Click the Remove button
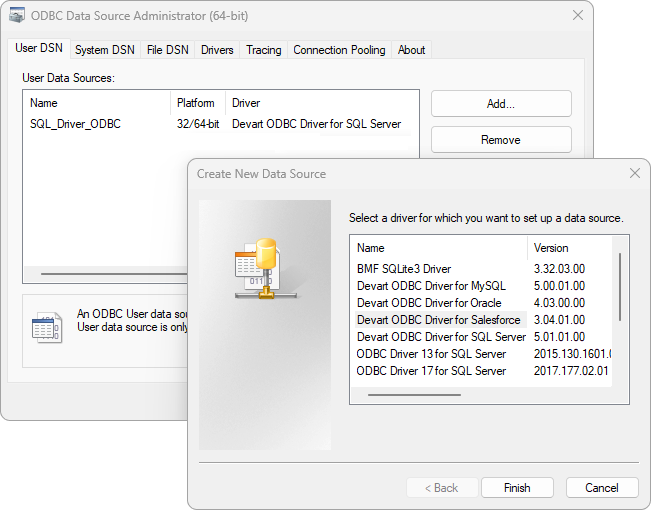The width and height of the screenshot is (651, 510). pos(501,140)
